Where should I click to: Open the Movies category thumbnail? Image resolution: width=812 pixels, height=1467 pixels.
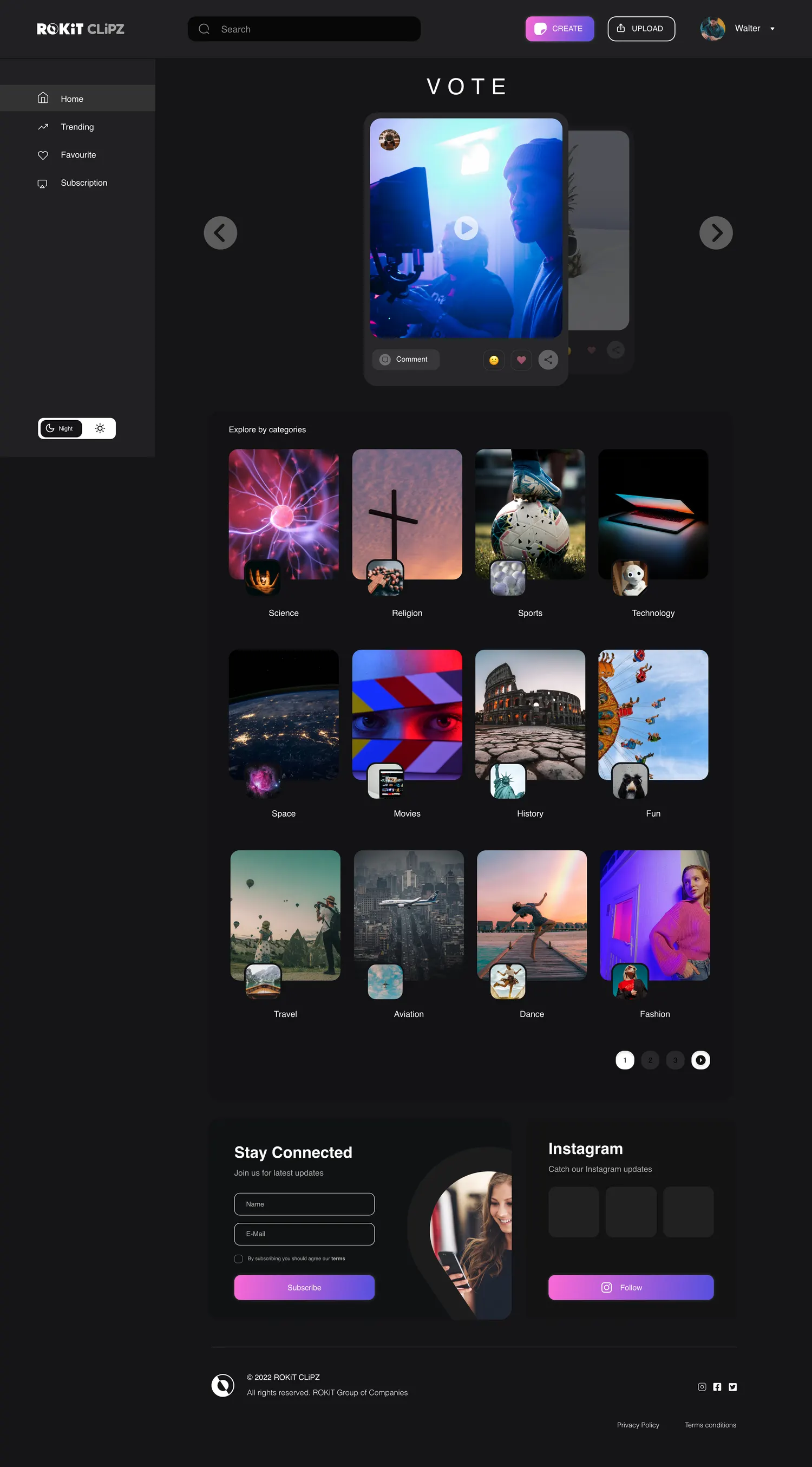(x=407, y=715)
